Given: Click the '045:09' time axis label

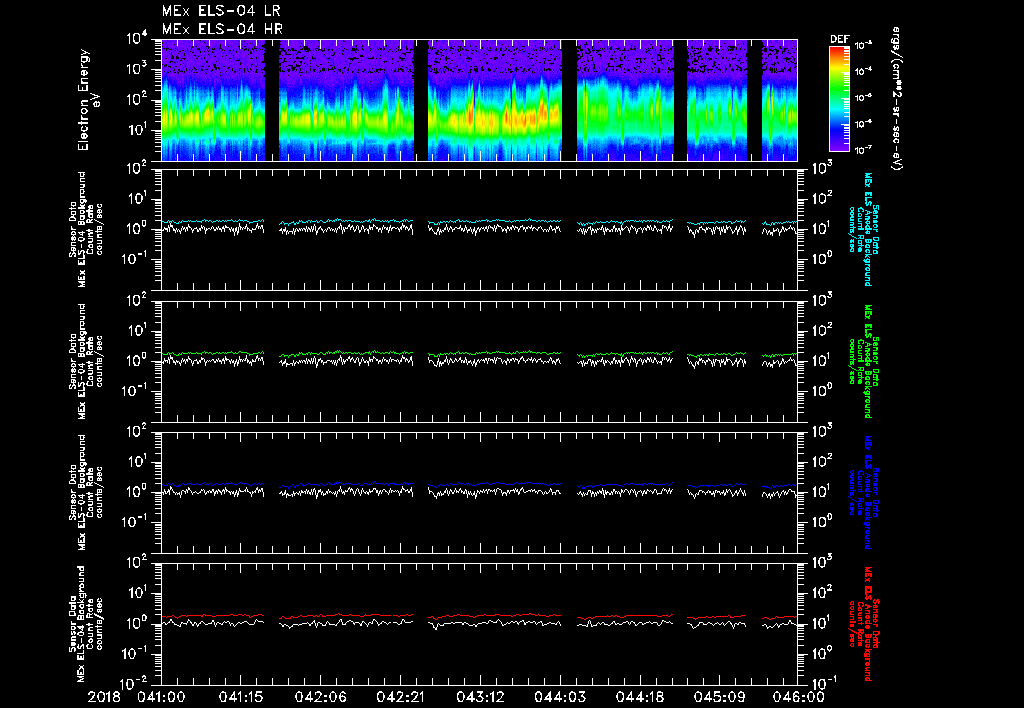Looking at the screenshot, I should (718, 698).
